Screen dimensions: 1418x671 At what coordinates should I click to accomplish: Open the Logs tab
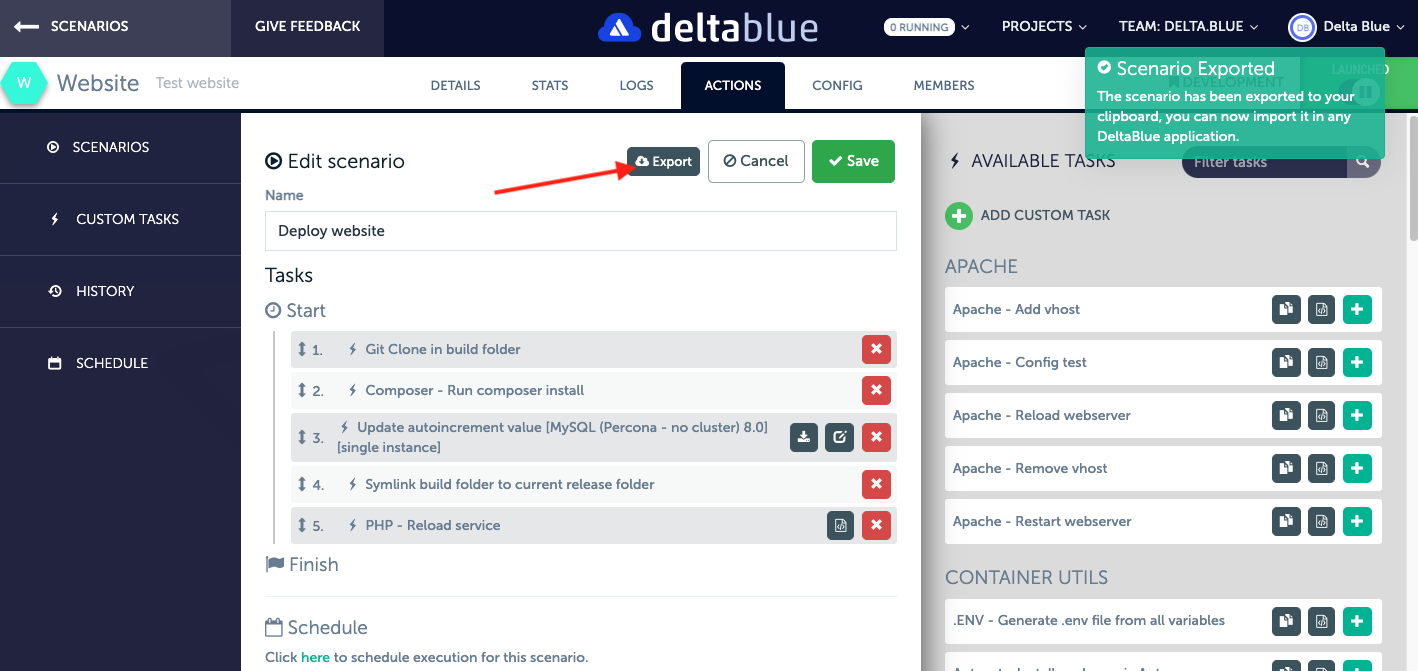click(636, 85)
